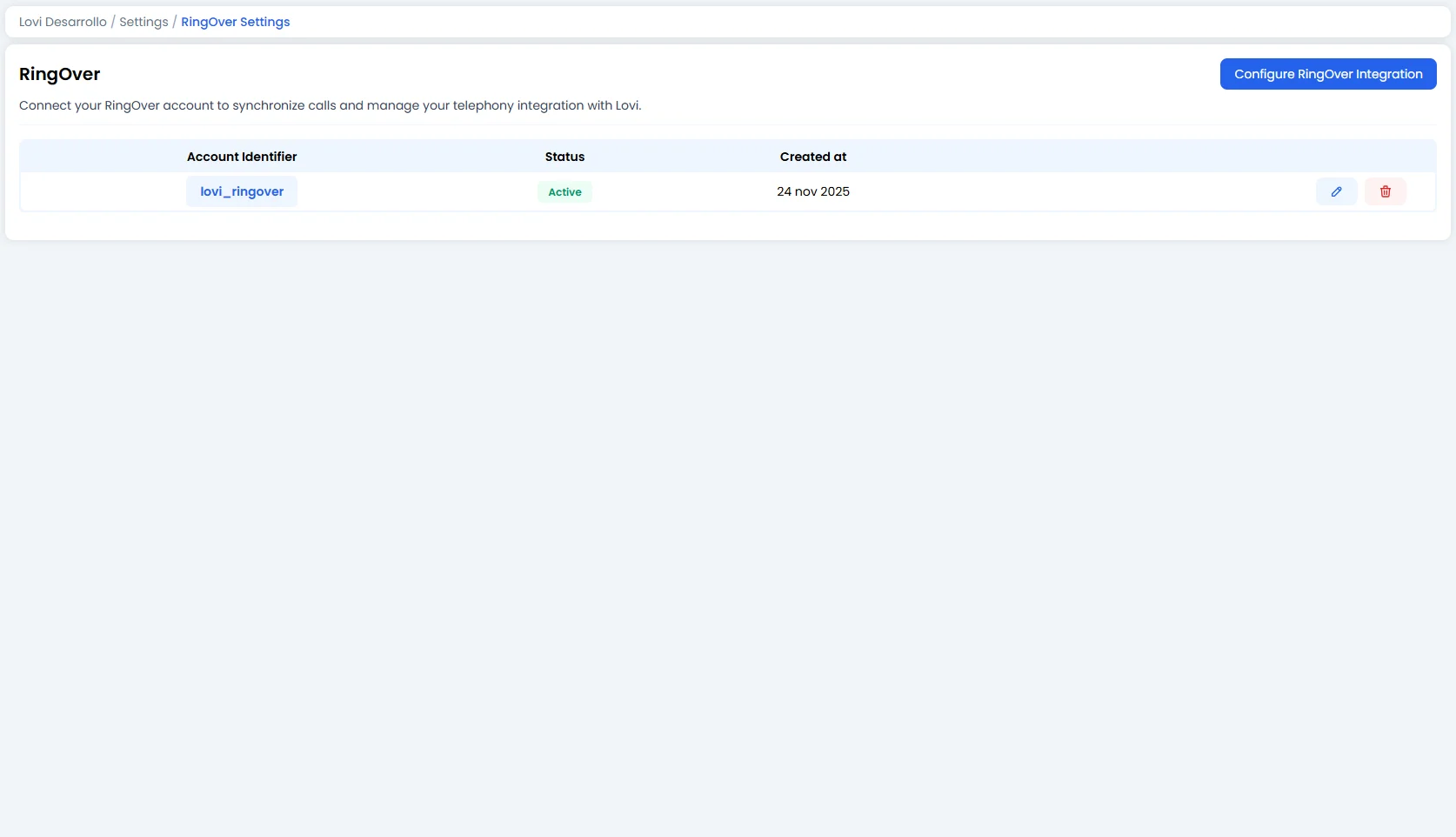
Task: Click the 24 nov 2025 date cell
Action: 813,191
